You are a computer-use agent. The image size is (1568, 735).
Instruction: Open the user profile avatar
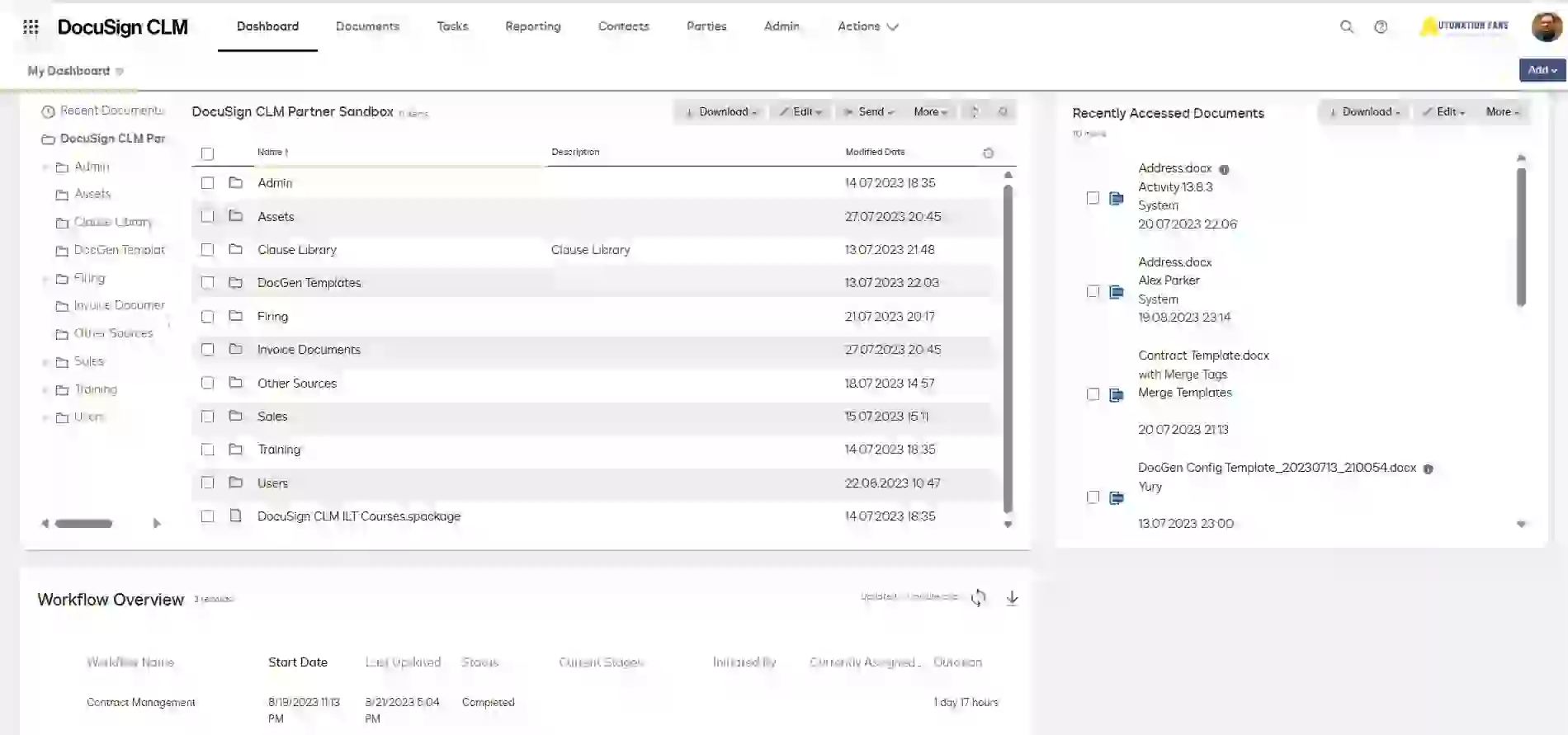1547,26
